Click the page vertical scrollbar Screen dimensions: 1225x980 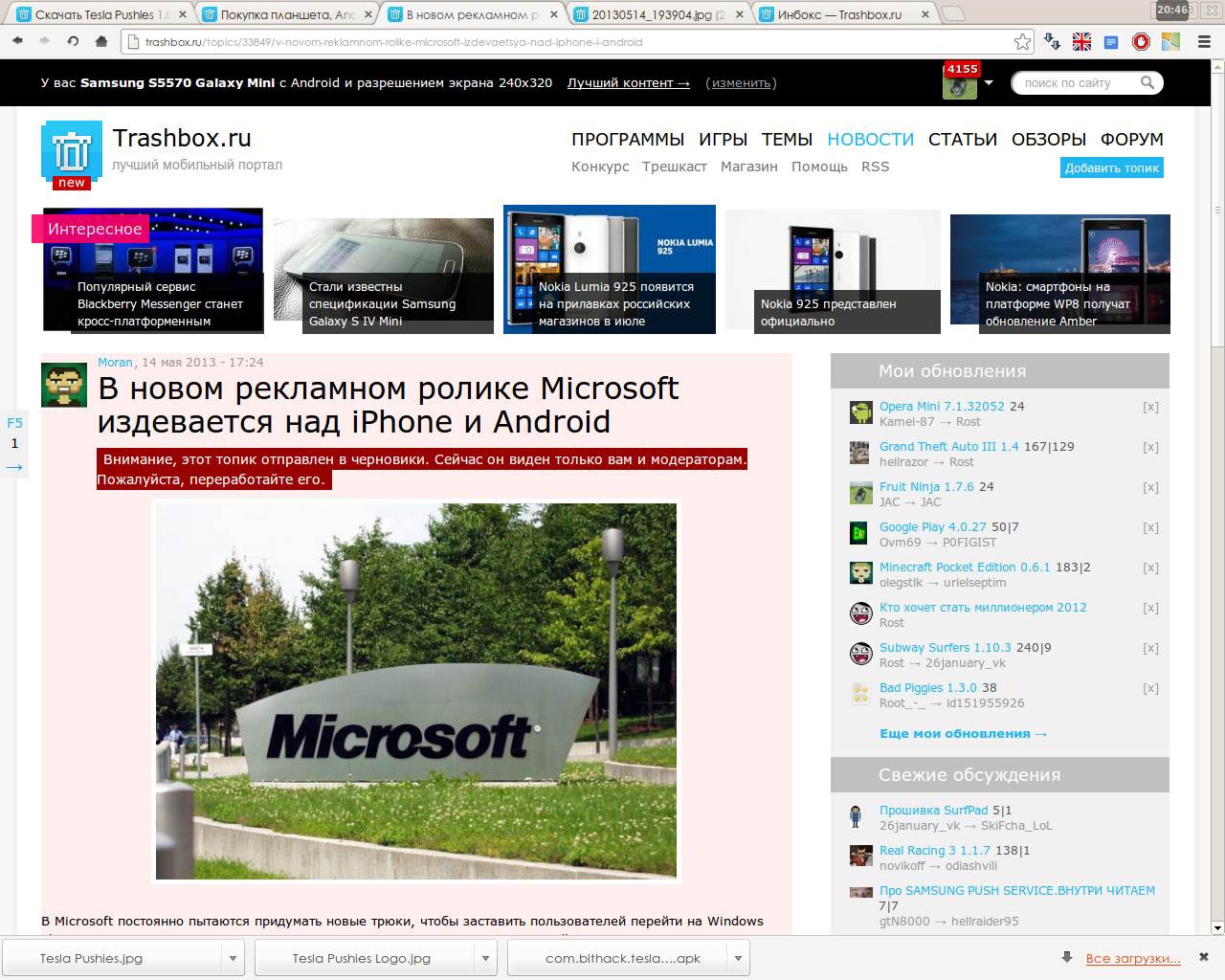pos(1217,211)
